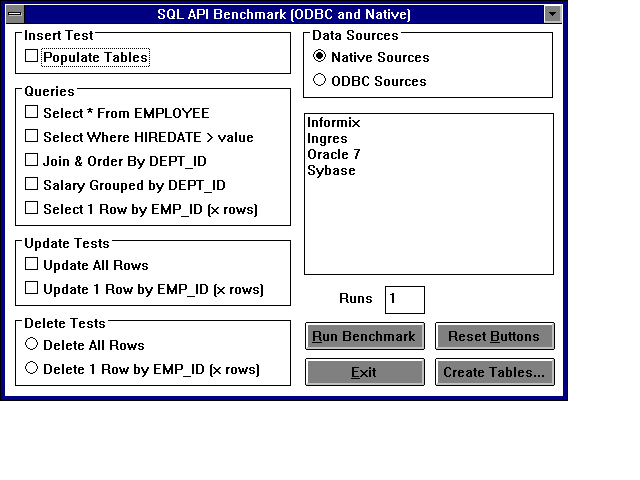640x480 pixels.
Task: Toggle Select Where HIREDATE > value
Action: point(32,137)
